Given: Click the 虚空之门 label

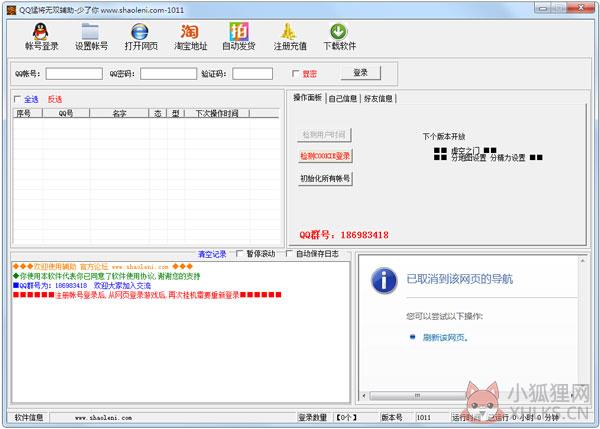Looking at the screenshot, I should [465, 150].
